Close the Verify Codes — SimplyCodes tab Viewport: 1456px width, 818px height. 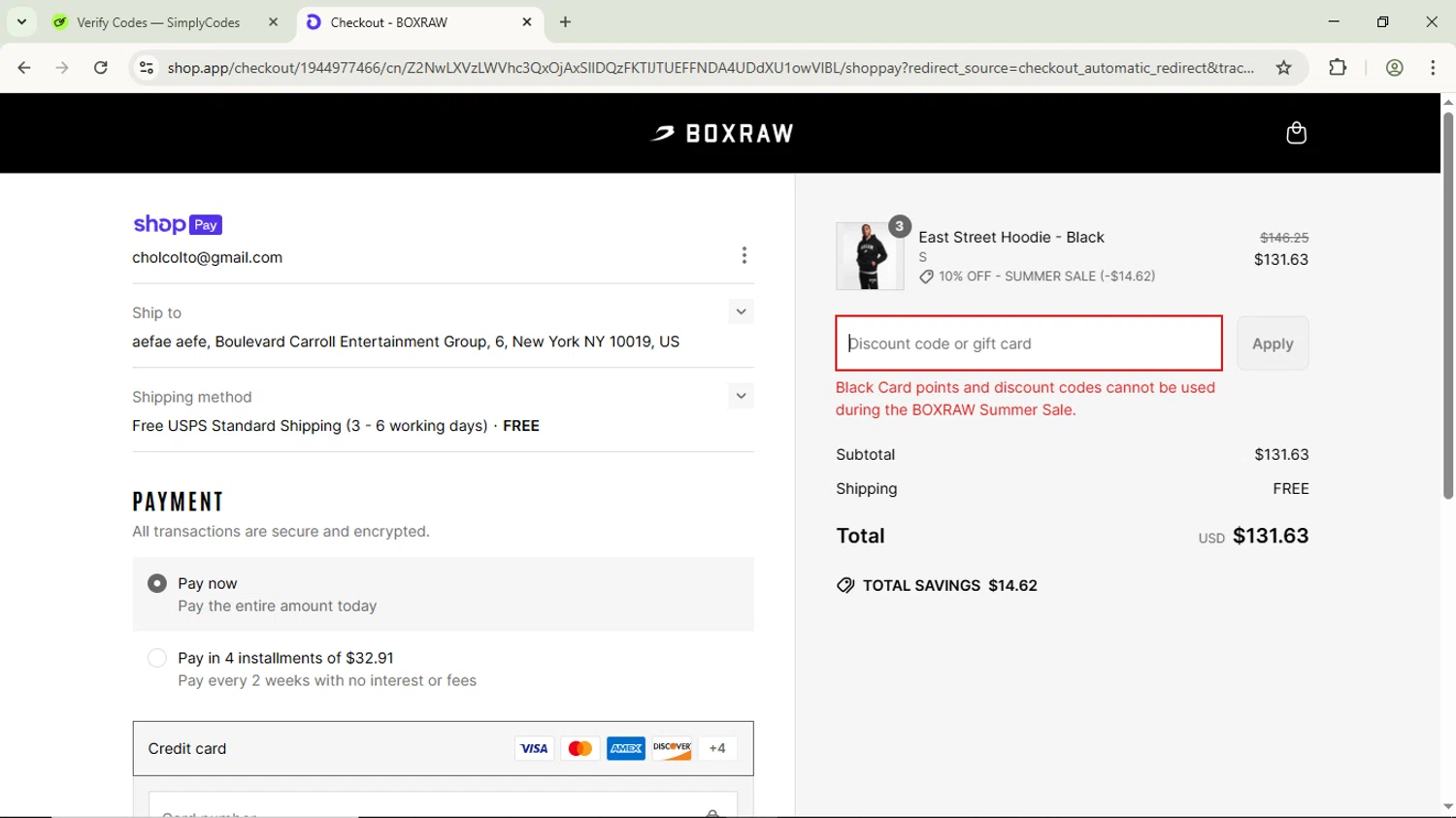point(273,21)
